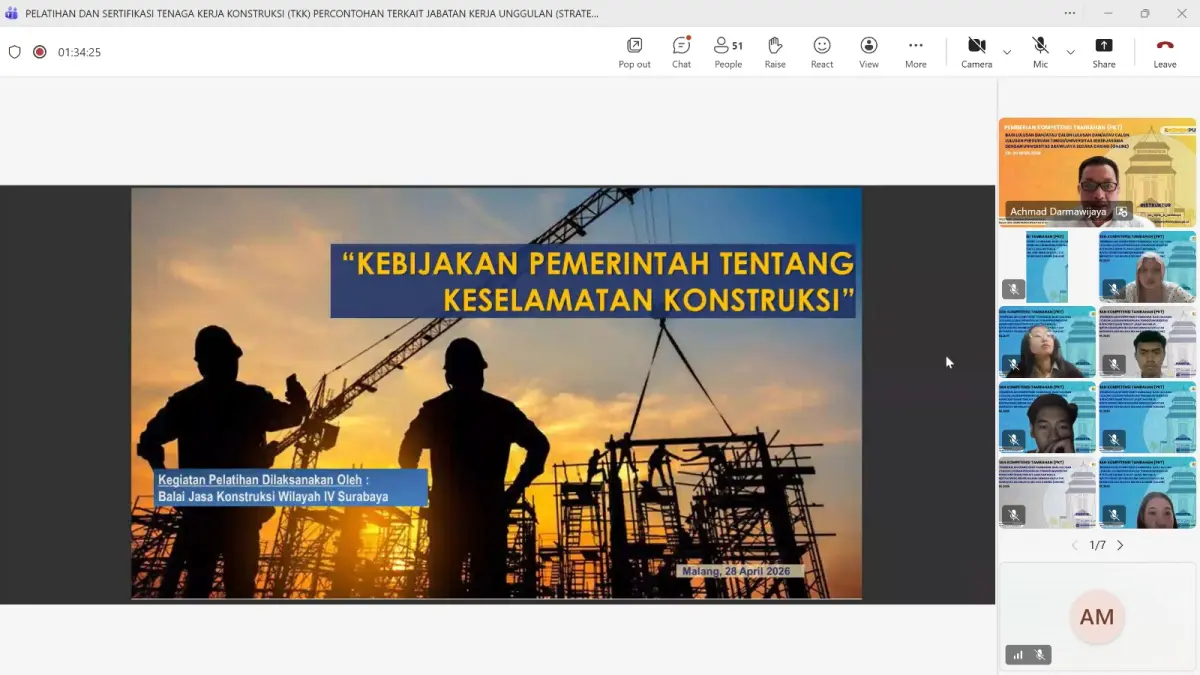Click the 1/7 page indicator
The image size is (1200, 675).
[1097, 545]
